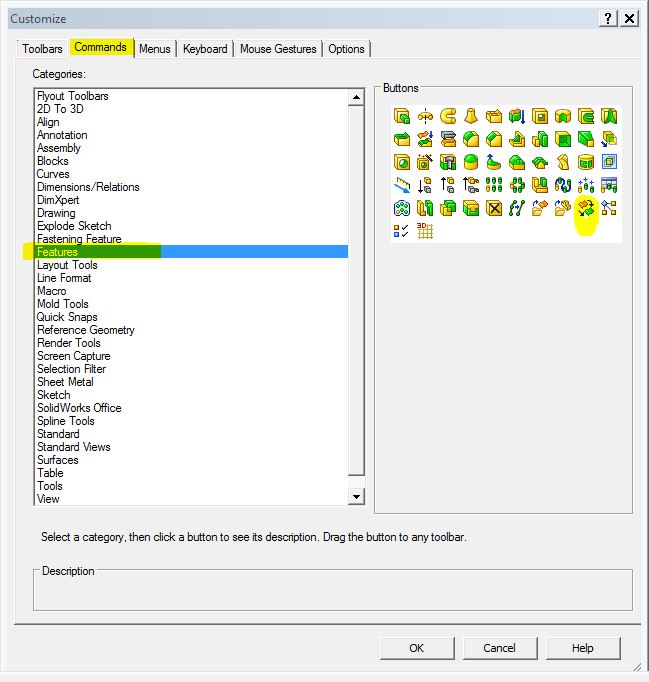This screenshot has height=682, width=649.
Task: Choose Reference Geometry category
Action: pyautogui.click(x=85, y=330)
